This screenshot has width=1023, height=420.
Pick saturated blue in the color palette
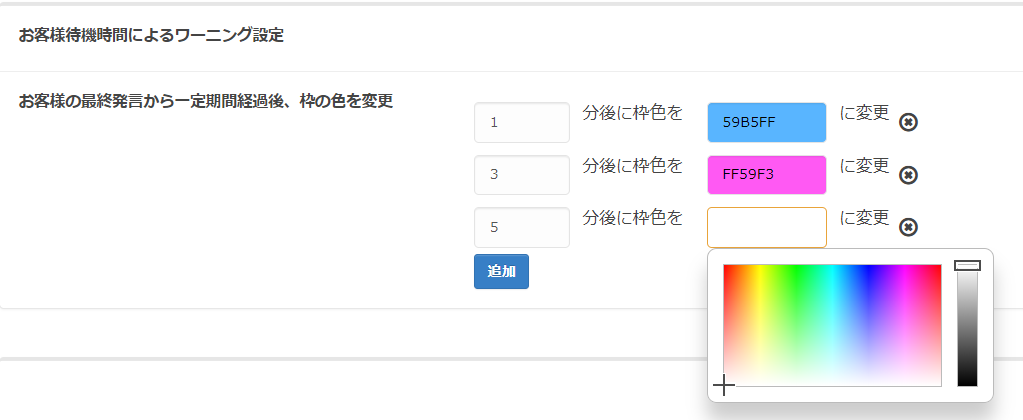pos(868,267)
